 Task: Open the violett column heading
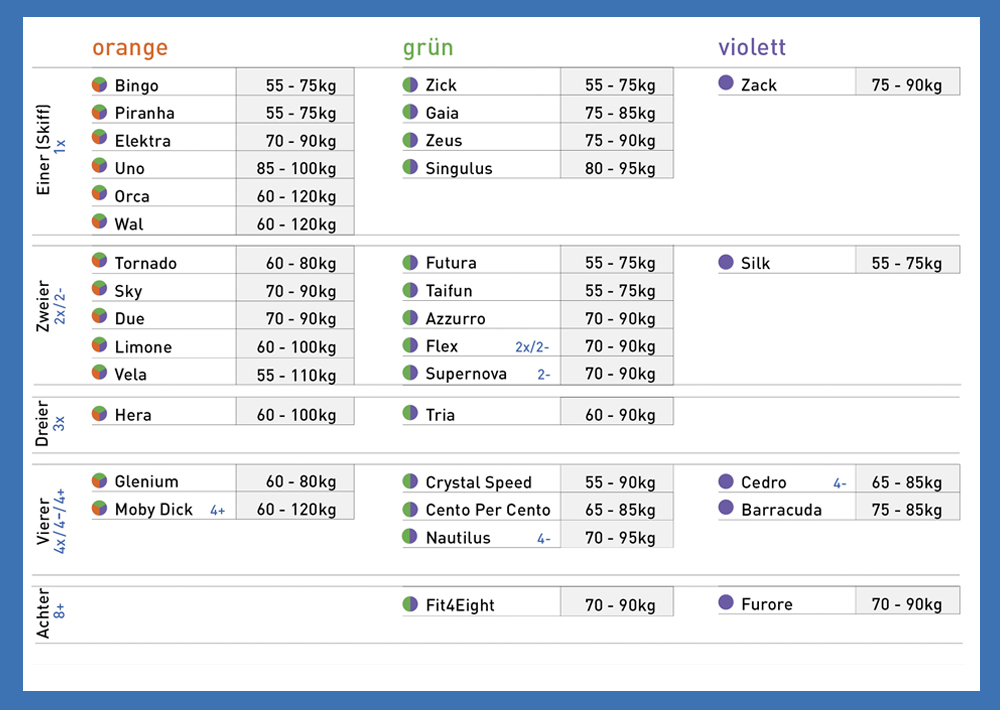click(752, 48)
